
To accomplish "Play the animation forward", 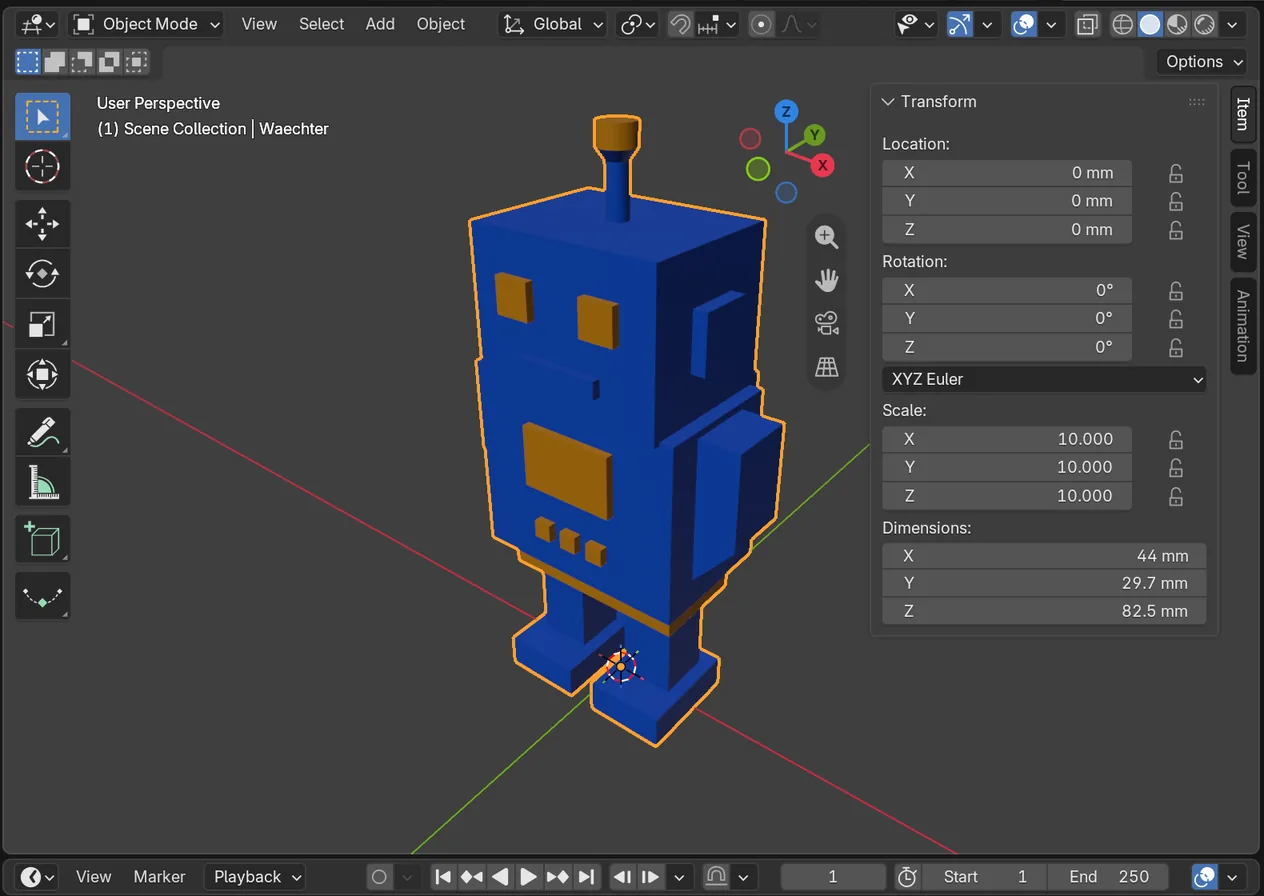I will (529, 877).
